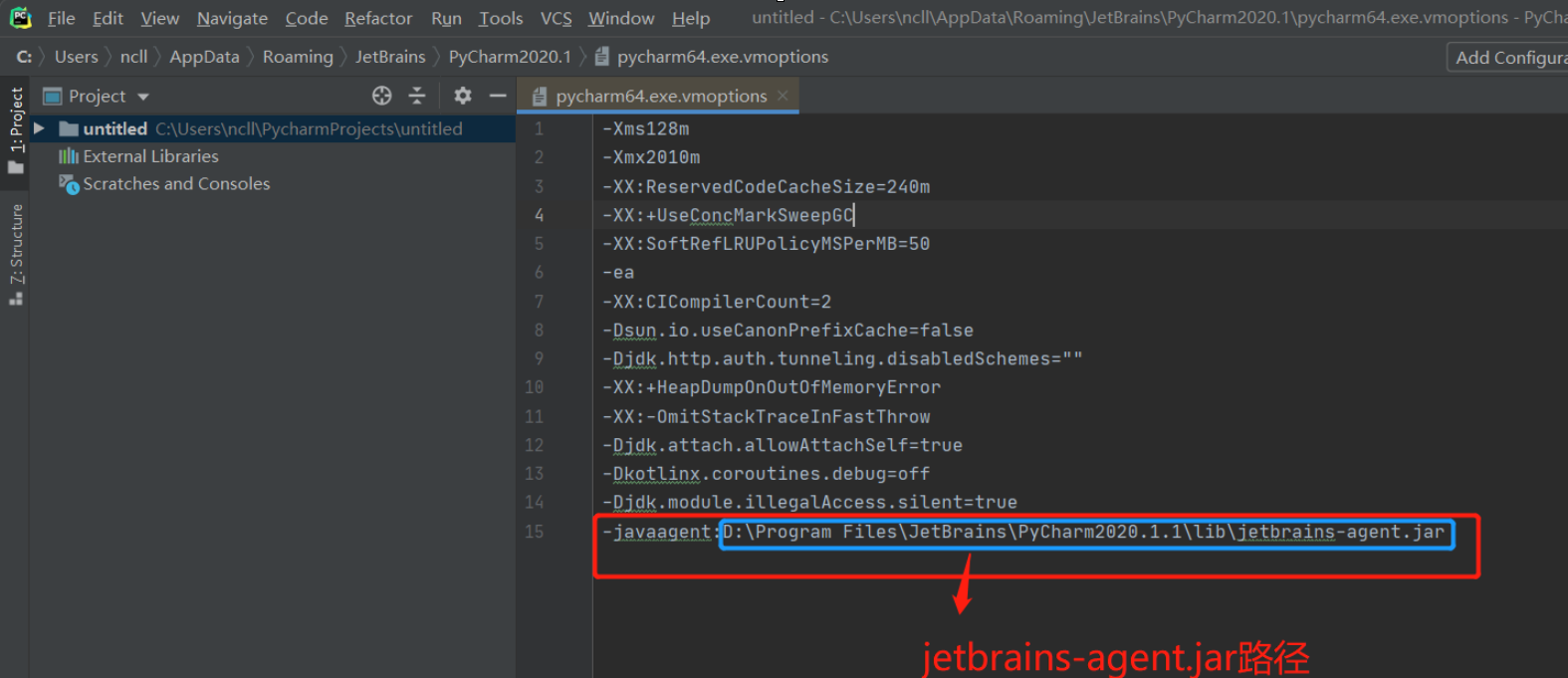Open the File menu
This screenshot has width=1568, height=678.
click(x=61, y=18)
